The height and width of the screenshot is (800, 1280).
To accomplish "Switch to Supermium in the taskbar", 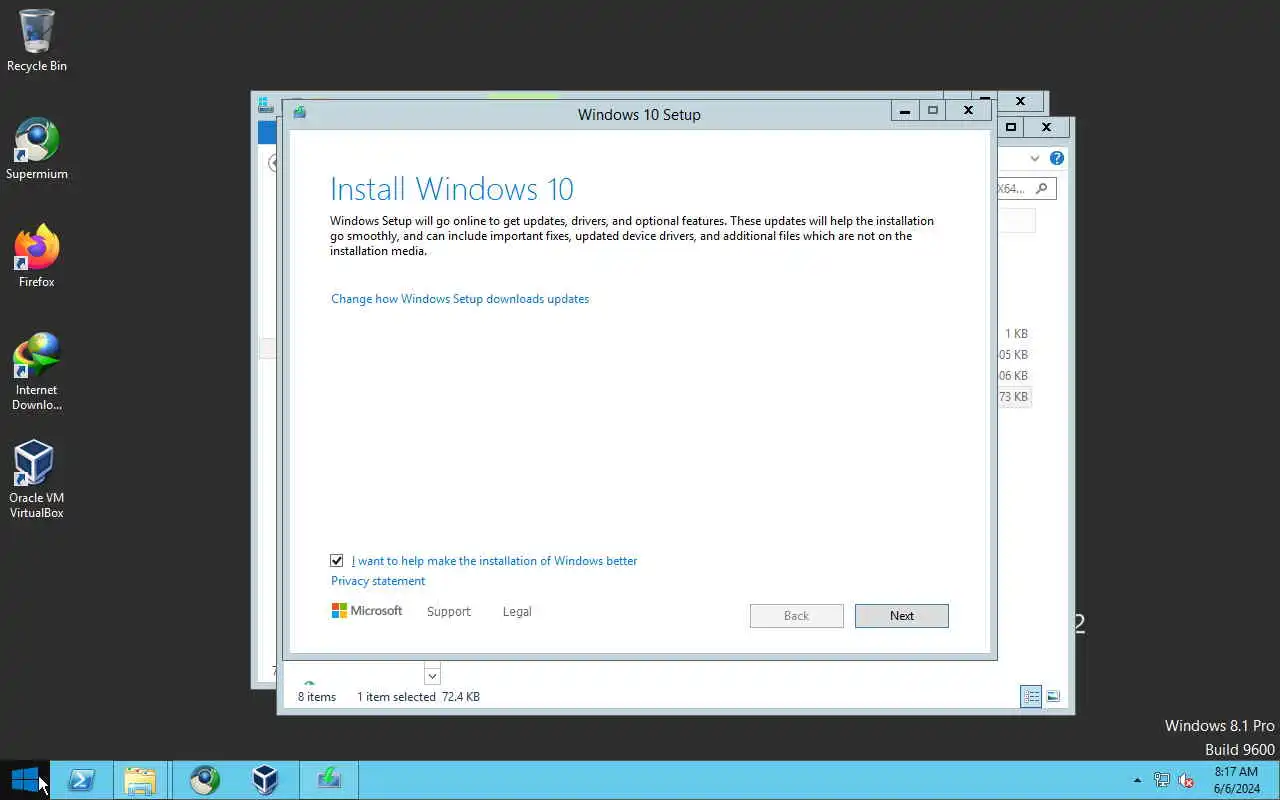I will [x=205, y=780].
